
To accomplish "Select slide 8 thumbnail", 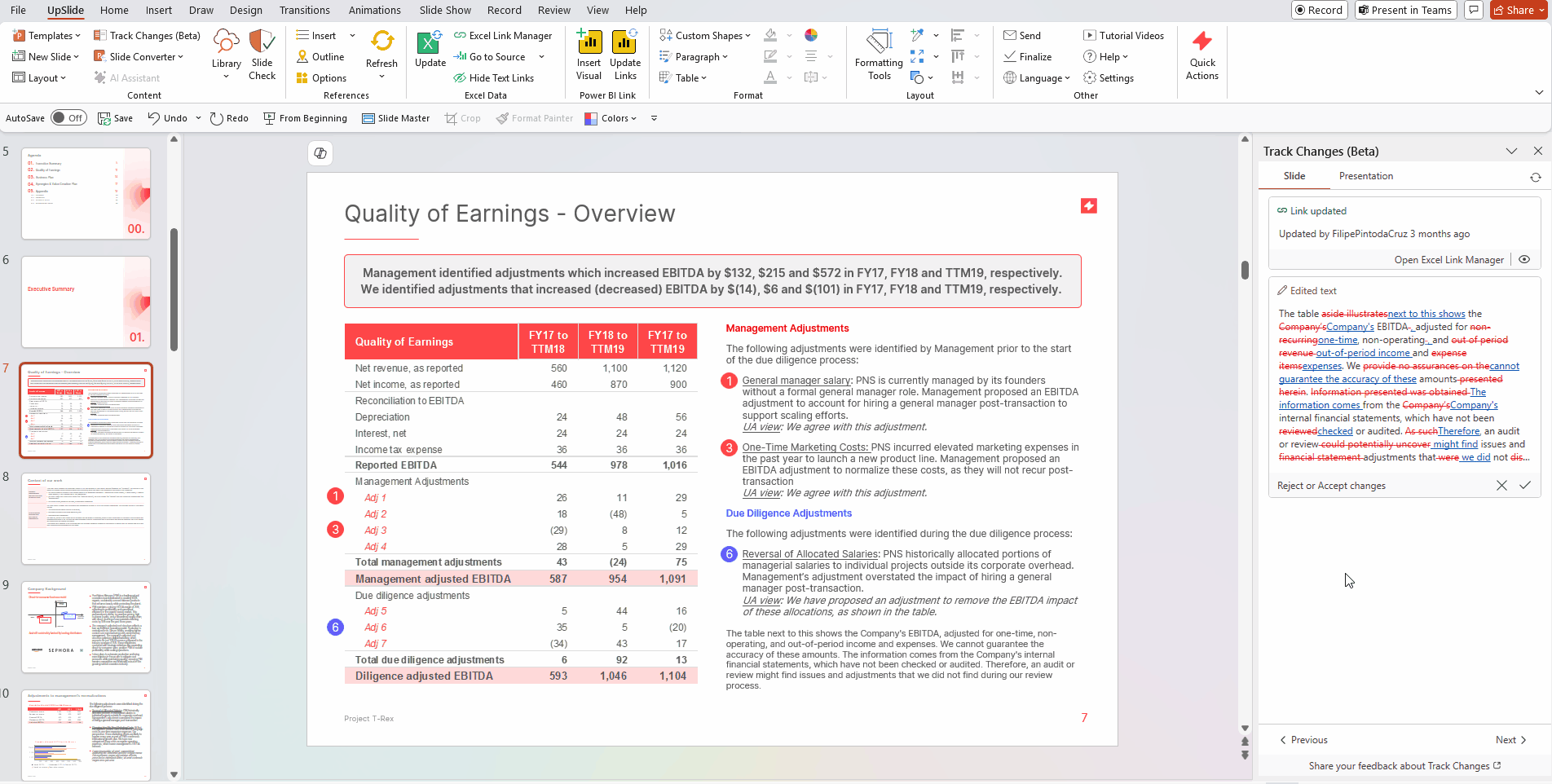I will tap(86, 518).
